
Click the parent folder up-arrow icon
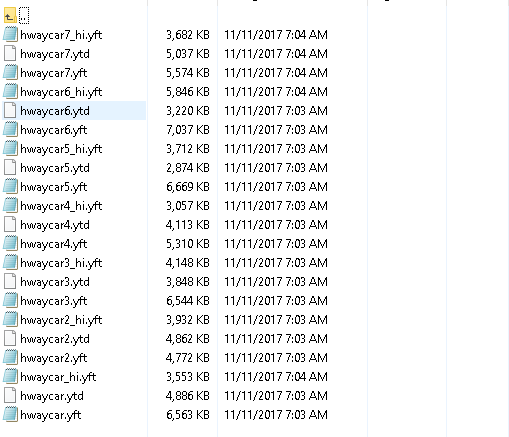coord(10,15)
